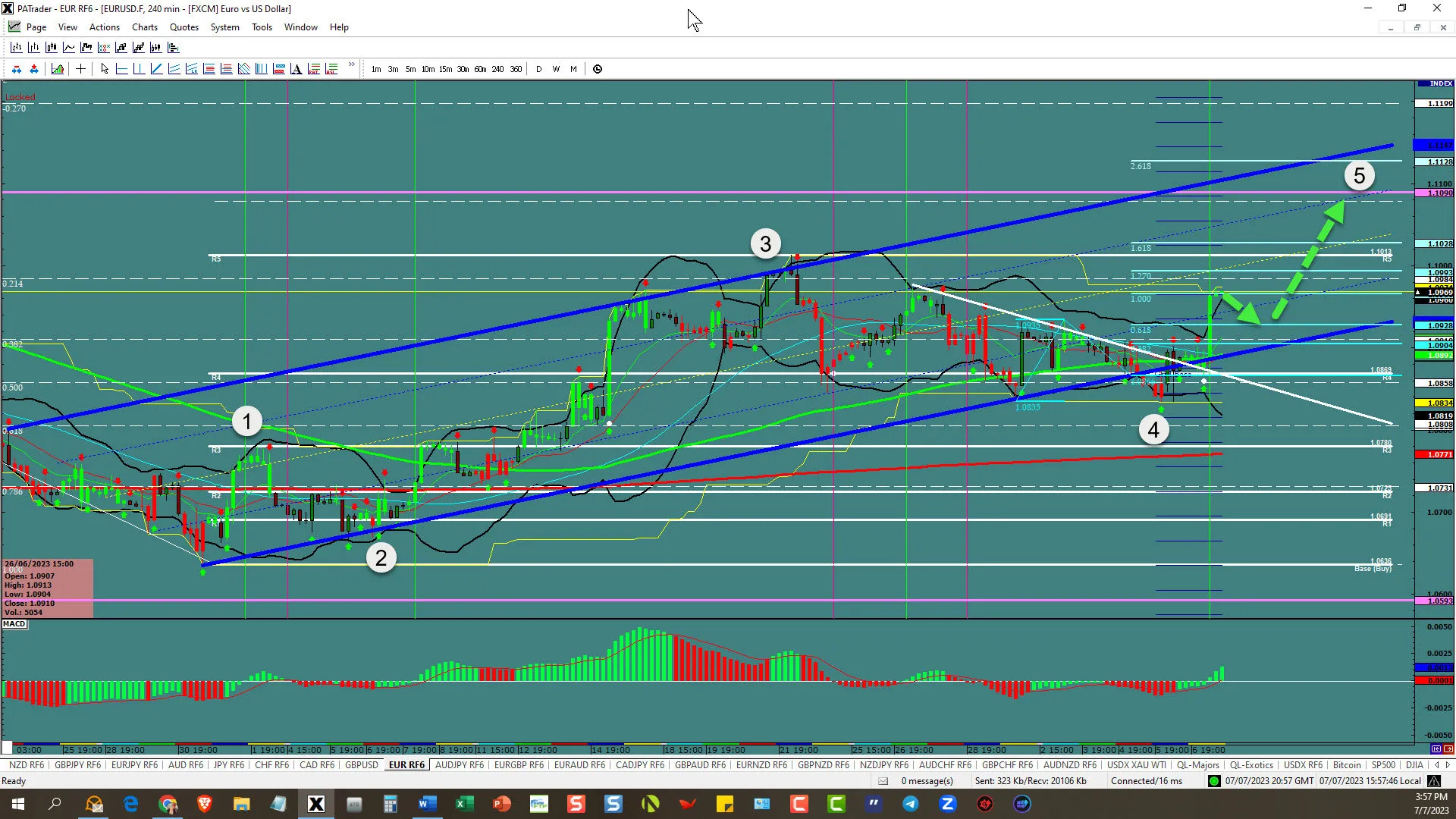Toggle the 240 minute timeframe
The image size is (1456, 819).
498,69
